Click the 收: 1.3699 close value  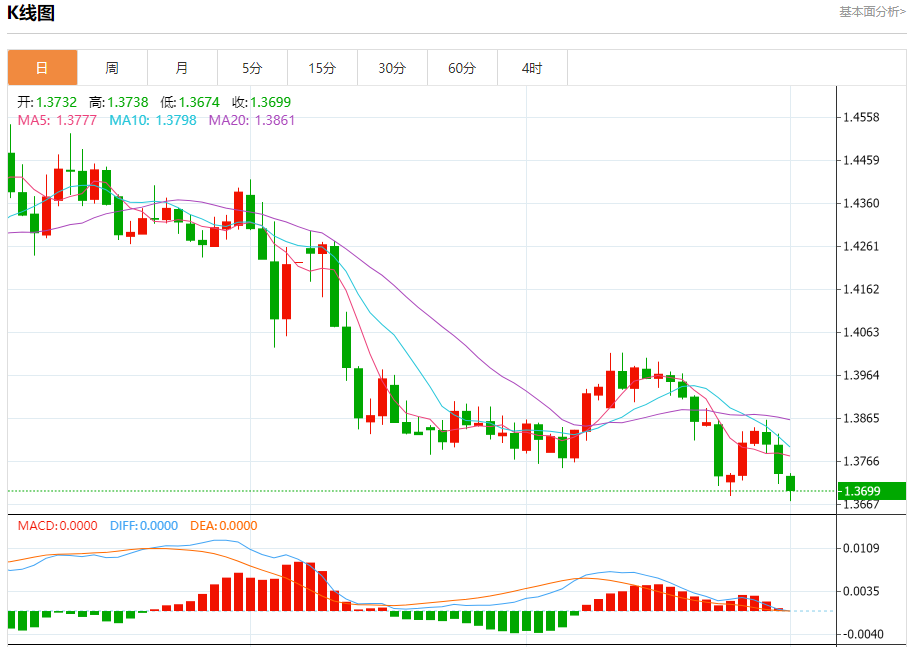[261, 102]
